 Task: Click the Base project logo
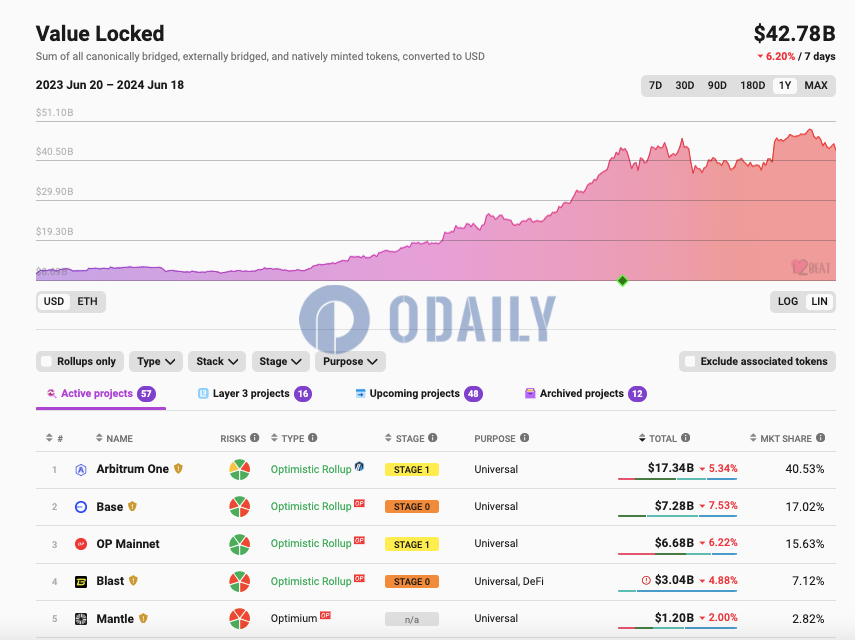click(x=81, y=507)
